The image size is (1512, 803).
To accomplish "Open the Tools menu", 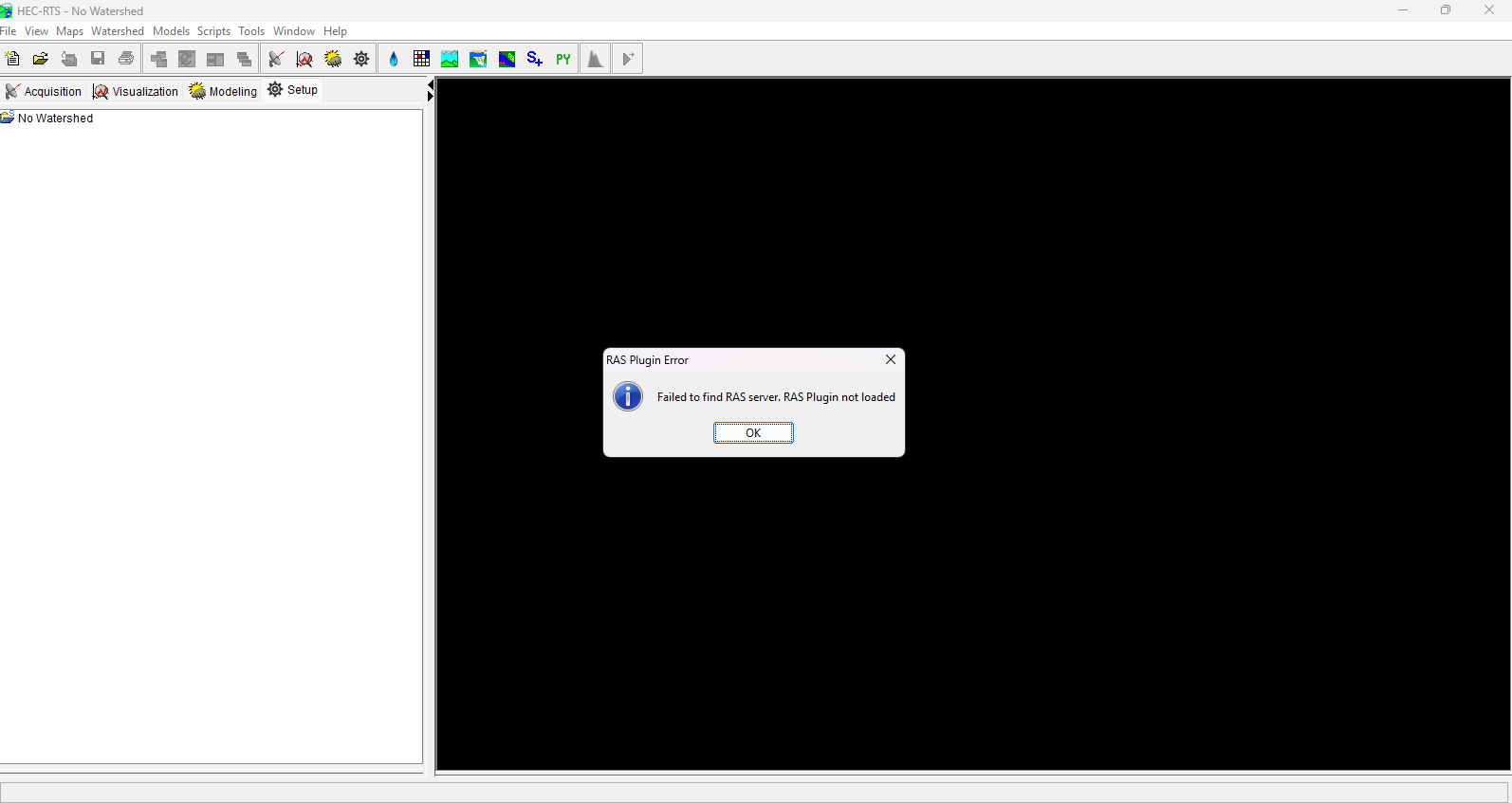I will [x=251, y=31].
